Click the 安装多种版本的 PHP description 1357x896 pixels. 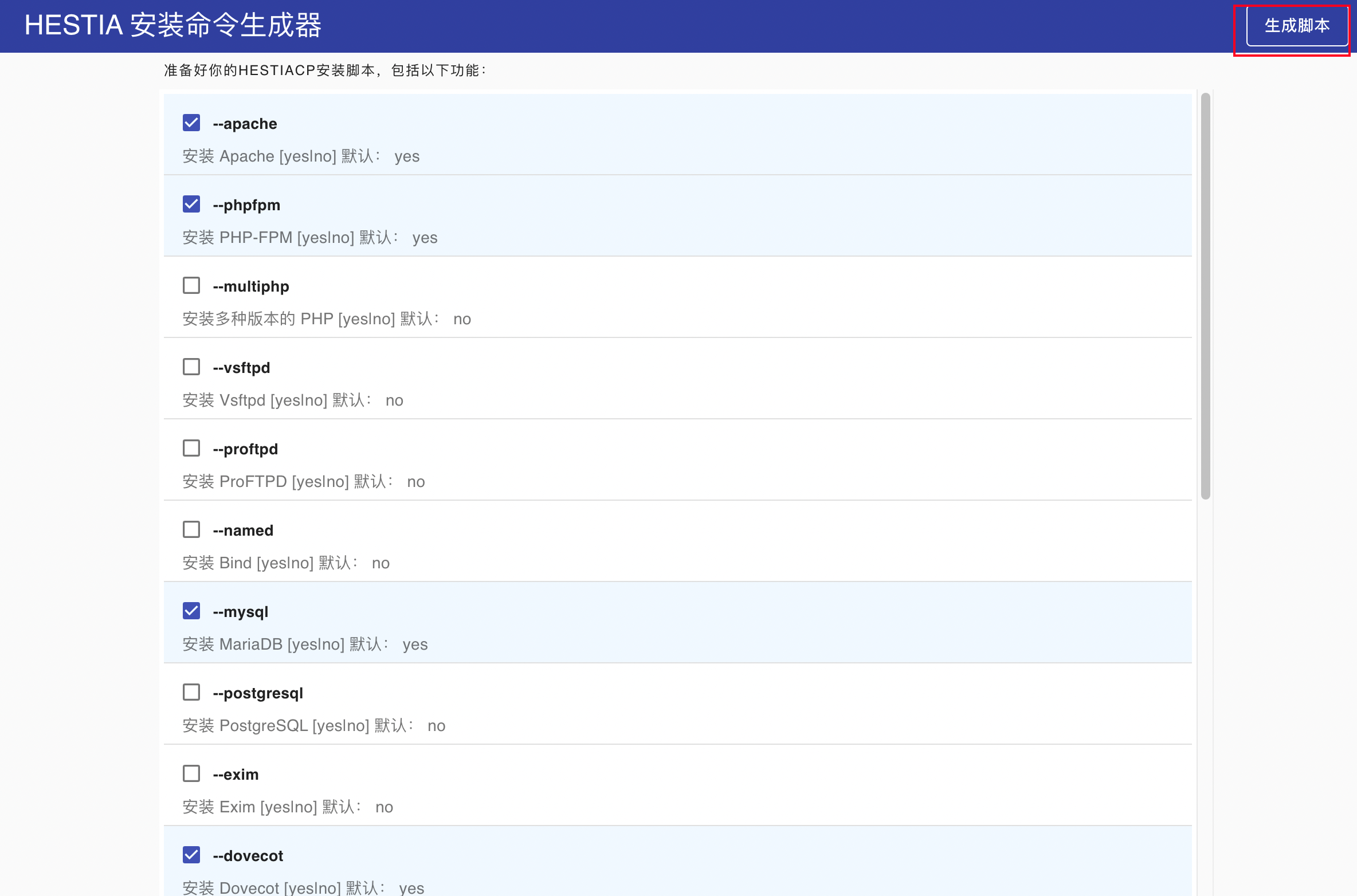tap(326, 319)
